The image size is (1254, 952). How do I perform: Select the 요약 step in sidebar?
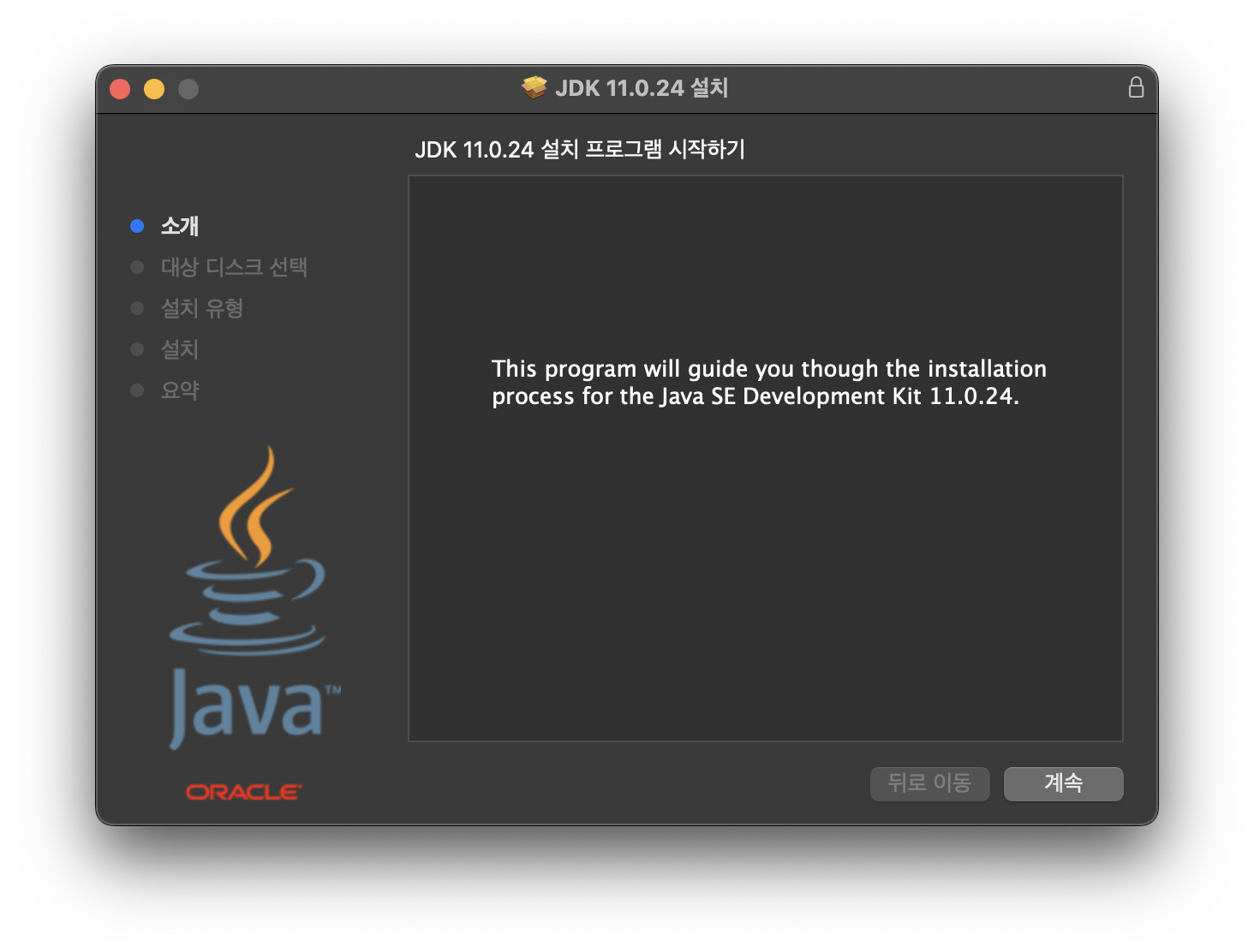click(180, 390)
